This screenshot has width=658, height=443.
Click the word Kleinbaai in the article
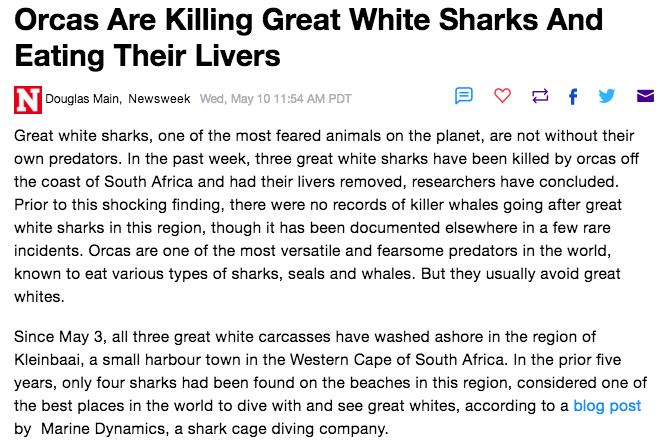pyautogui.click(x=47, y=360)
